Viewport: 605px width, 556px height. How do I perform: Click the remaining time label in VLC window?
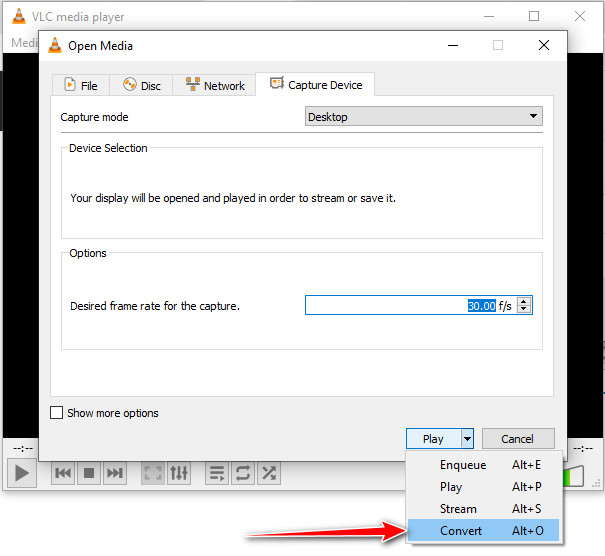pos(583,448)
